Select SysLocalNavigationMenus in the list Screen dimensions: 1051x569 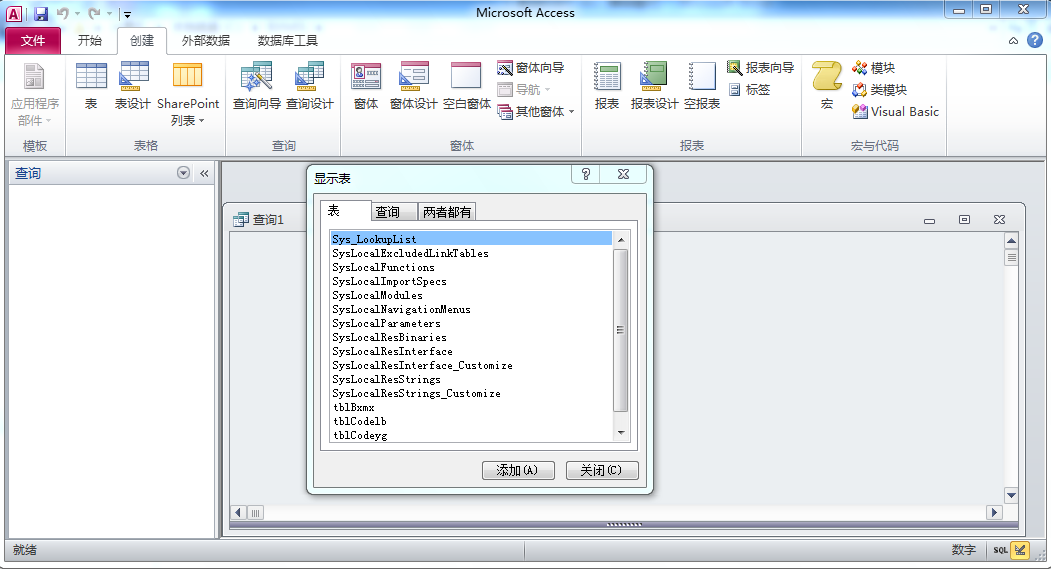tap(471, 310)
